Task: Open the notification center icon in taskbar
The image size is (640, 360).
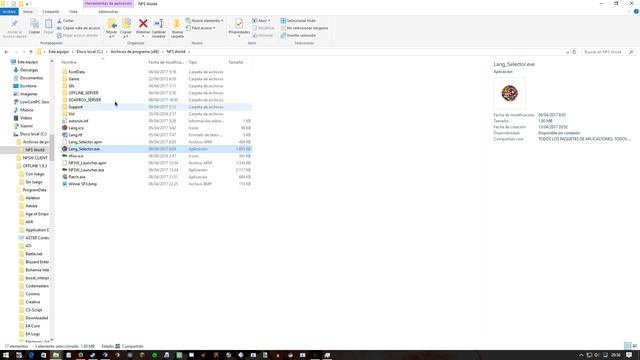Action: click(x=629, y=355)
